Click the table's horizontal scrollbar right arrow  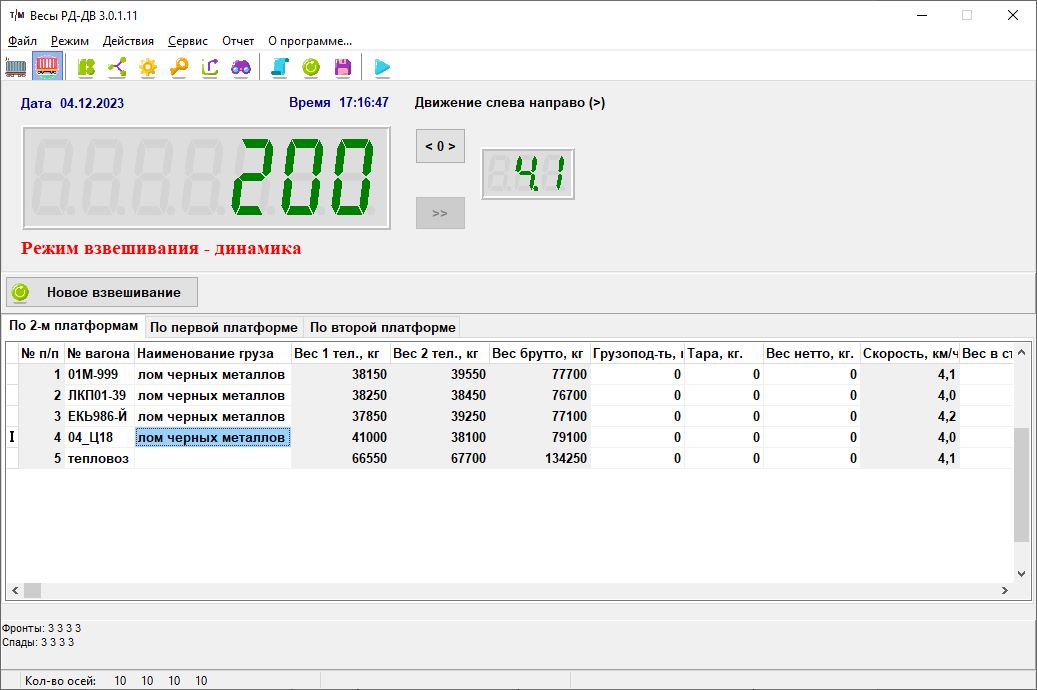click(x=1005, y=591)
